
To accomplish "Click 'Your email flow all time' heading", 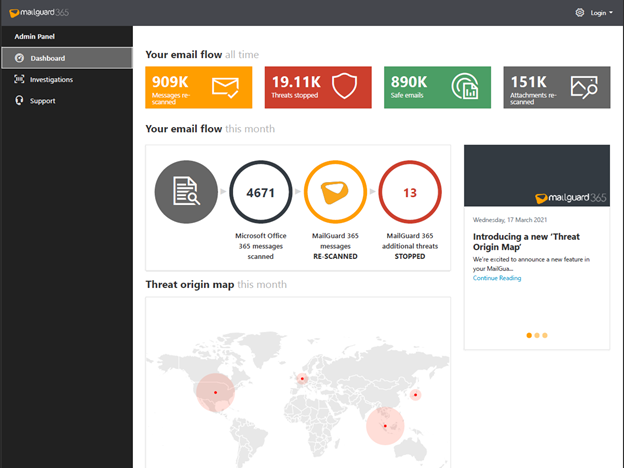I will (x=202, y=55).
